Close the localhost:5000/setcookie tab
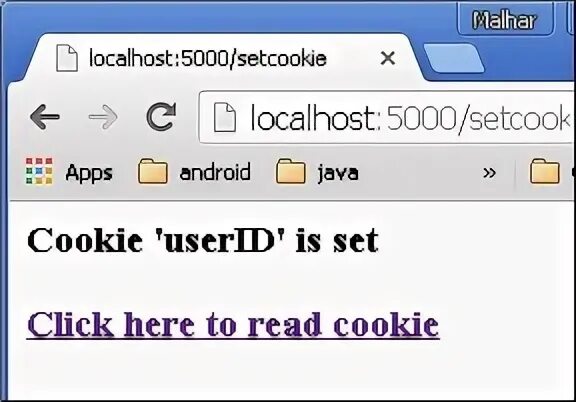 coord(388,58)
